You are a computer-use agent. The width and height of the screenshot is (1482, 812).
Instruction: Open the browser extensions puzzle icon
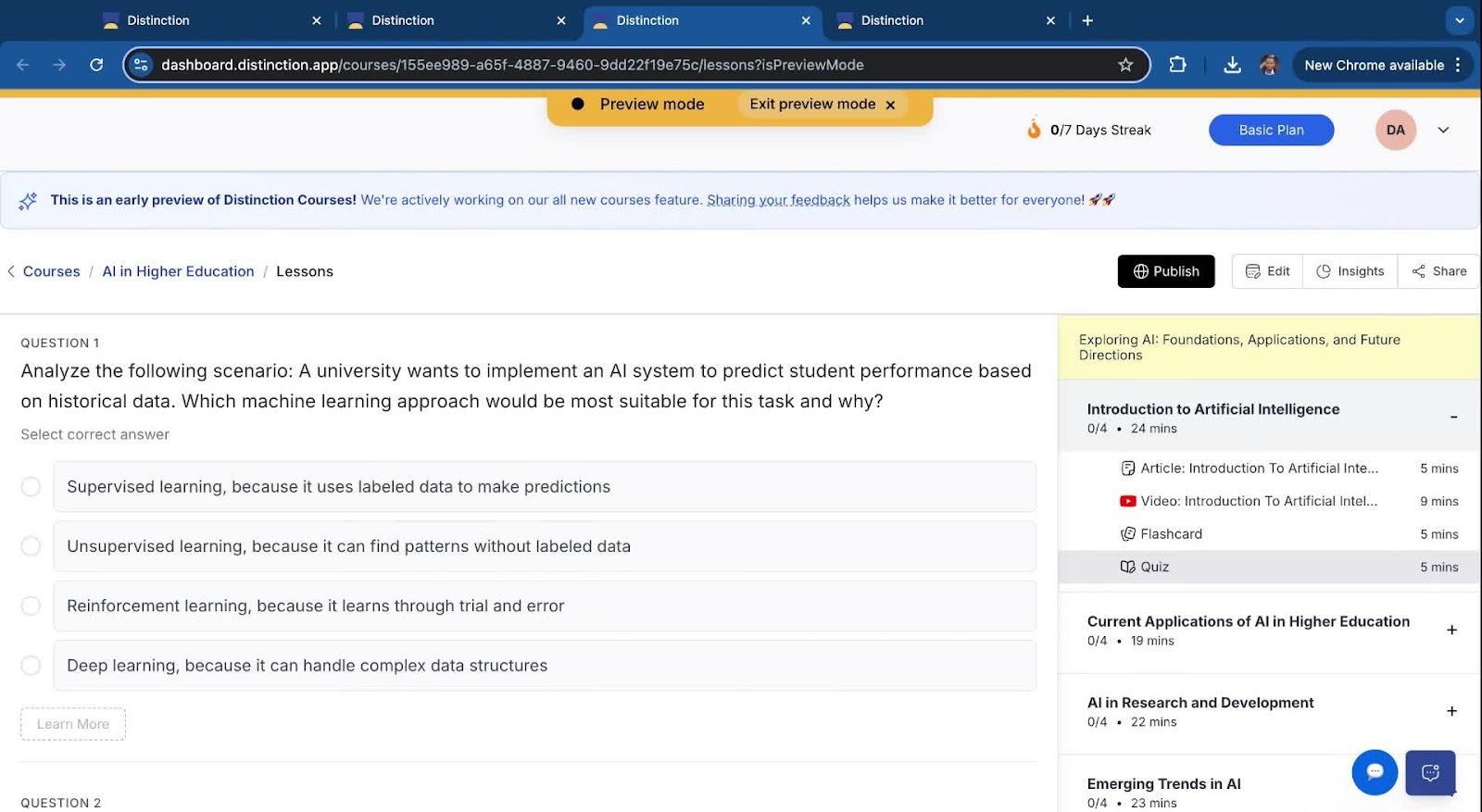click(1177, 65)
